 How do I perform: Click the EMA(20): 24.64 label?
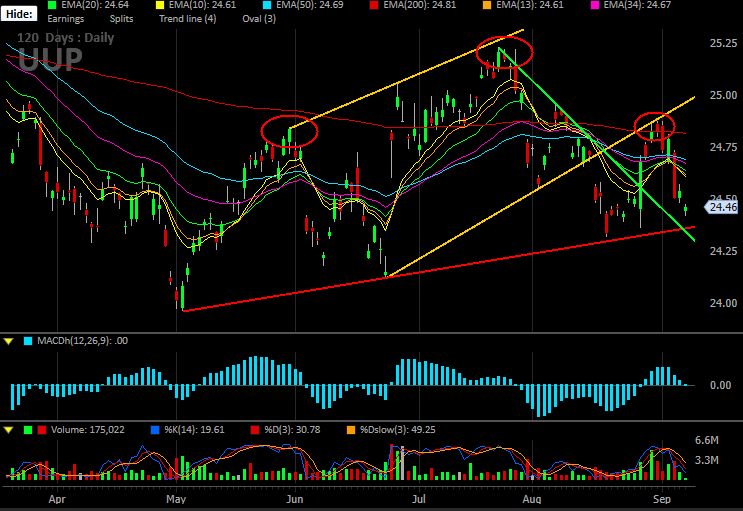95,5
